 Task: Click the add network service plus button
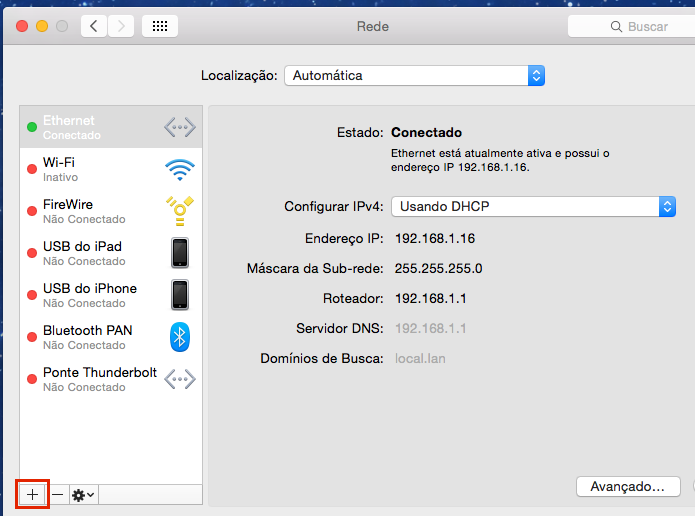tap(32, 494)
